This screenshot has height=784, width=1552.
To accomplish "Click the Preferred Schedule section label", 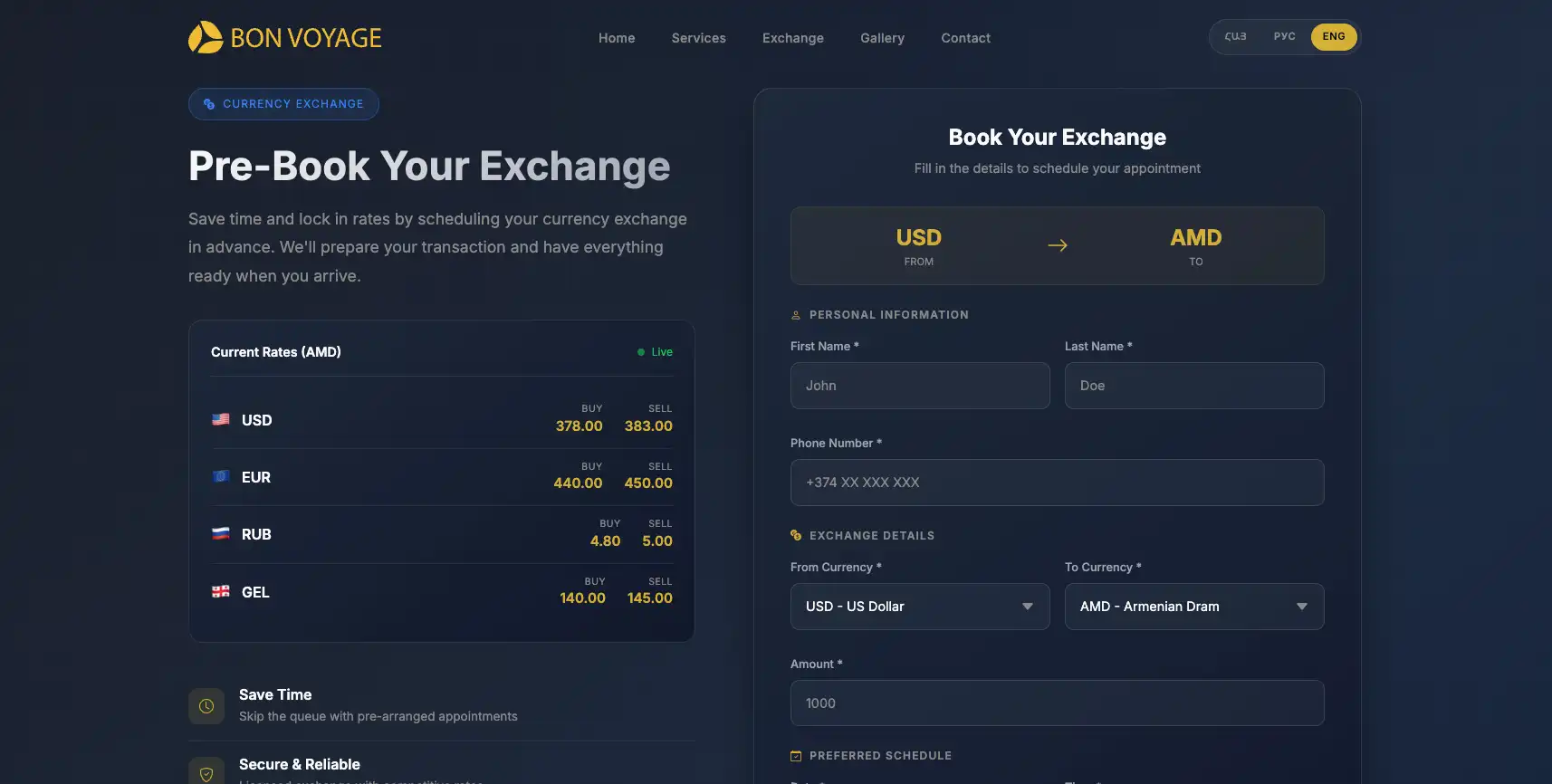I will [x=880, y=756].
